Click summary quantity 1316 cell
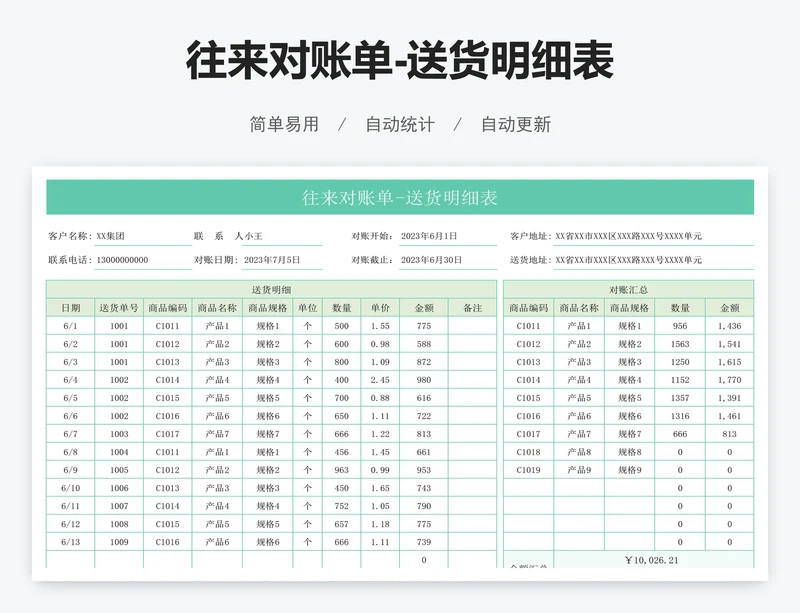The image size is (800, 613). [680, 416]
